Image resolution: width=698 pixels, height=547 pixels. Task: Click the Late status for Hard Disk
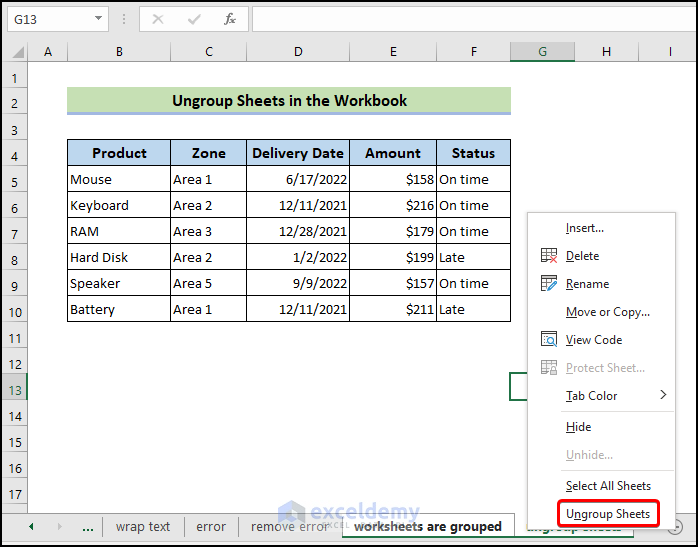(x=473, y=257)
